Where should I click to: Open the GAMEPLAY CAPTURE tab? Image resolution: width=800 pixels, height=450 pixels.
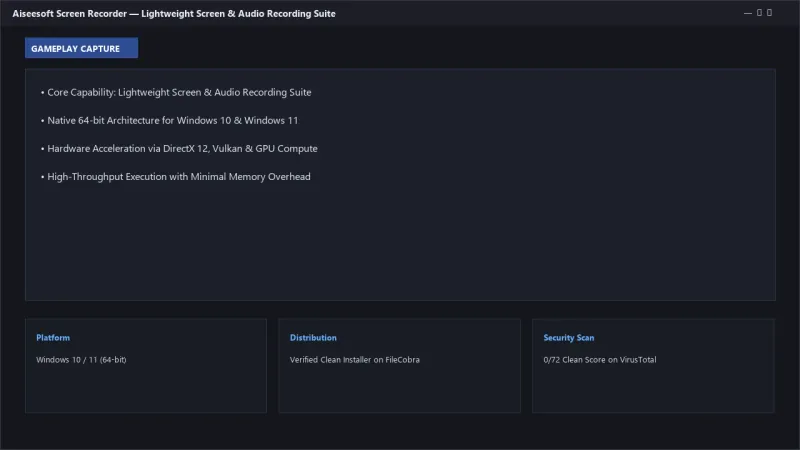81,48
